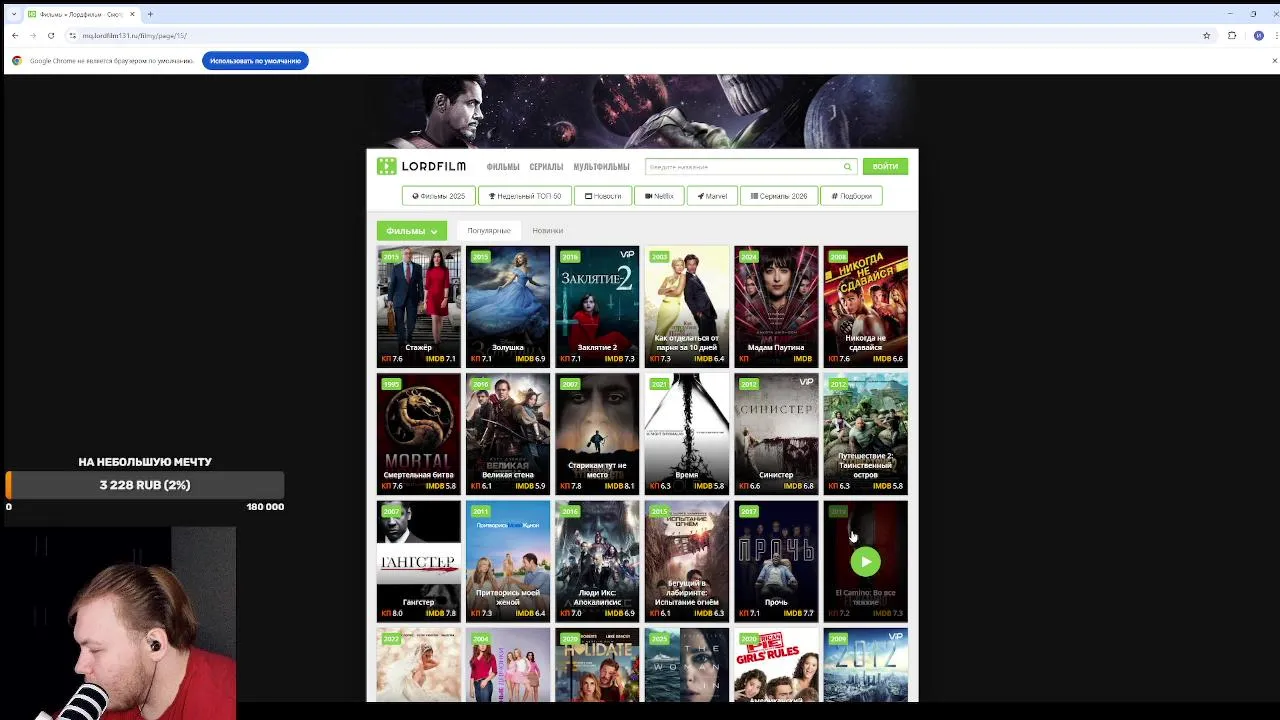Image resolution: width=1280 pixels, height=720 pixels.
Task: Click the Использовать по умолчанию button
Action: (255, 61)
